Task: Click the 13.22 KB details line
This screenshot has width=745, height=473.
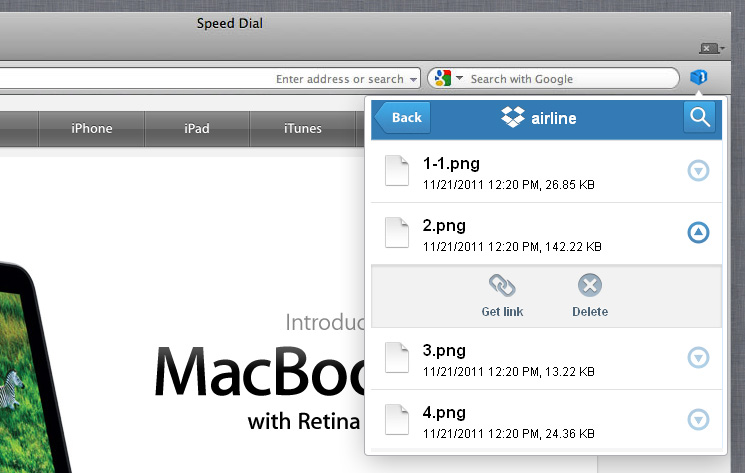Action: pyautogui.click(x=509, y=372)
